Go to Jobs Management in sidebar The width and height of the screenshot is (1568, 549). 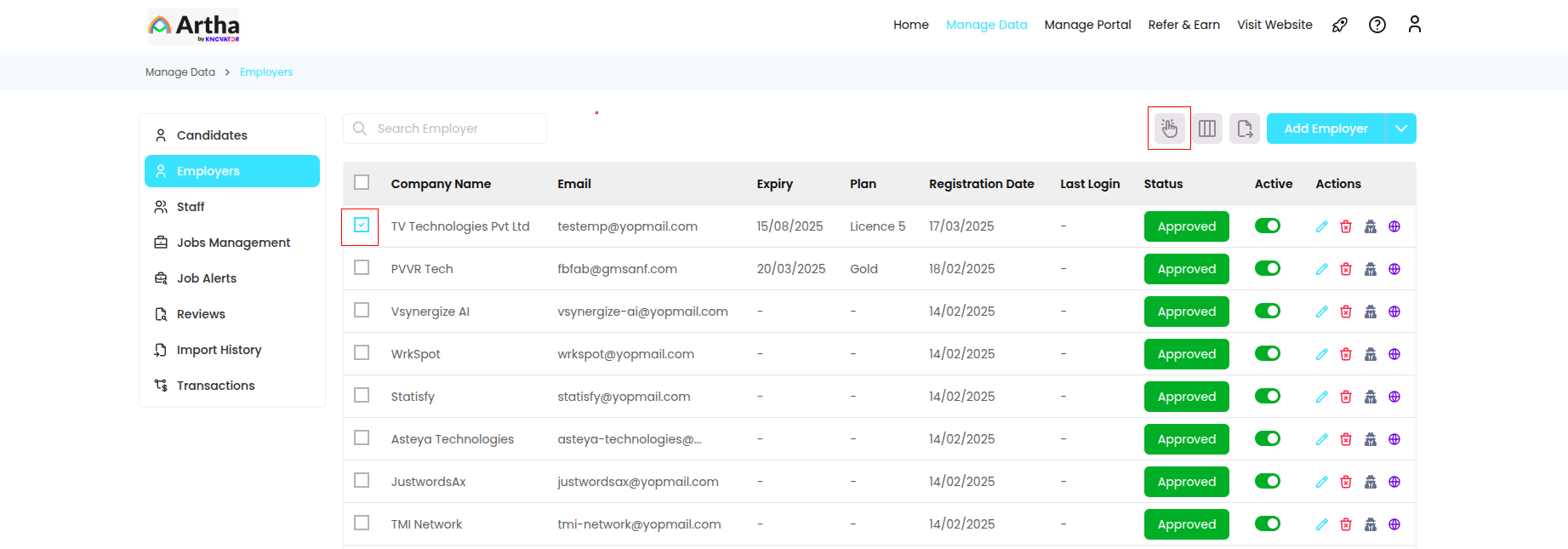[233, 243]
